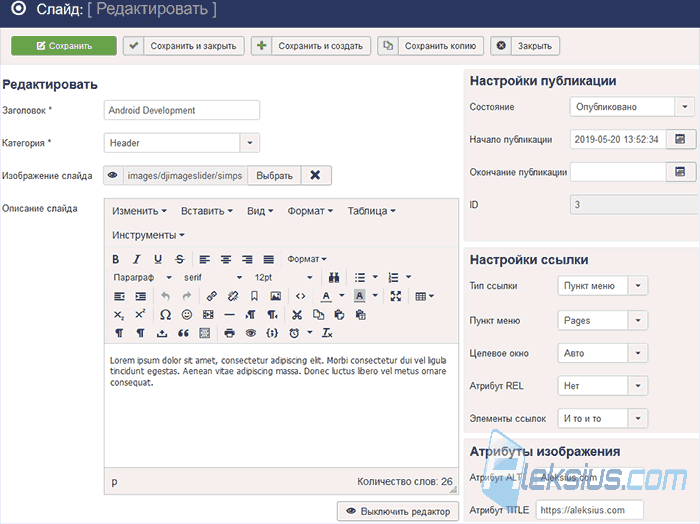This screenshot has height=524, width=700.
Task: Click the print icon
Action: click(x=229, y=333)
